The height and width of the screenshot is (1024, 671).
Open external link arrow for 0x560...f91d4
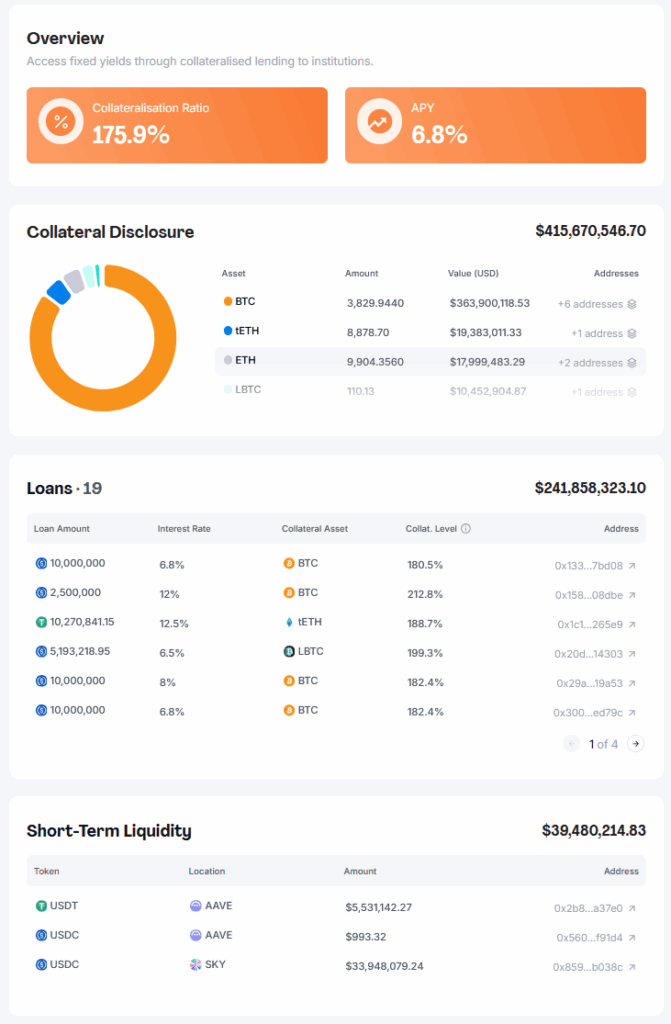tap(632, 938)
